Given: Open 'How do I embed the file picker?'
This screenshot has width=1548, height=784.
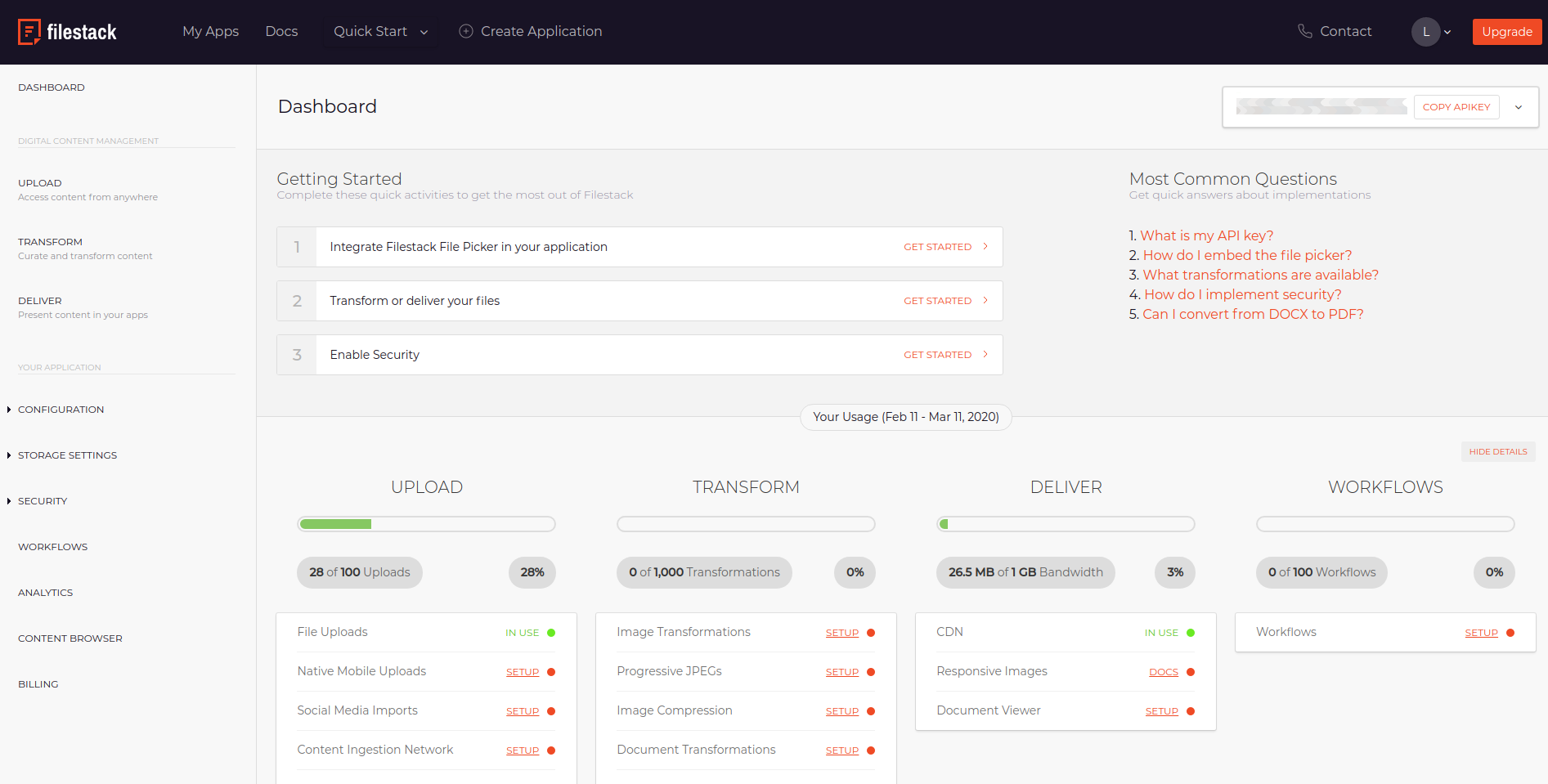Looking at the screenshot, I should click(1247, 255).
